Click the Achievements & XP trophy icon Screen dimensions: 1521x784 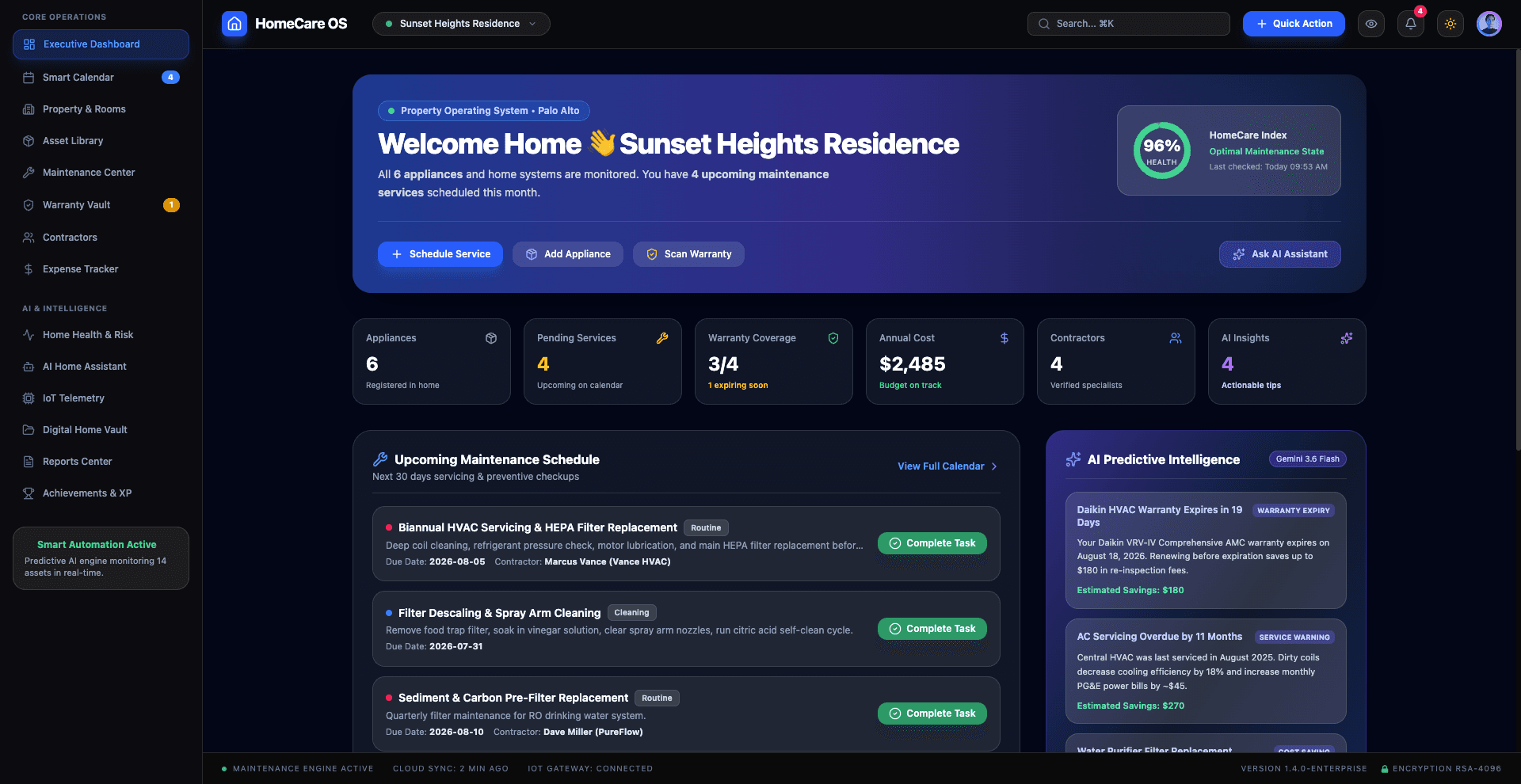[x=29, y=493]
